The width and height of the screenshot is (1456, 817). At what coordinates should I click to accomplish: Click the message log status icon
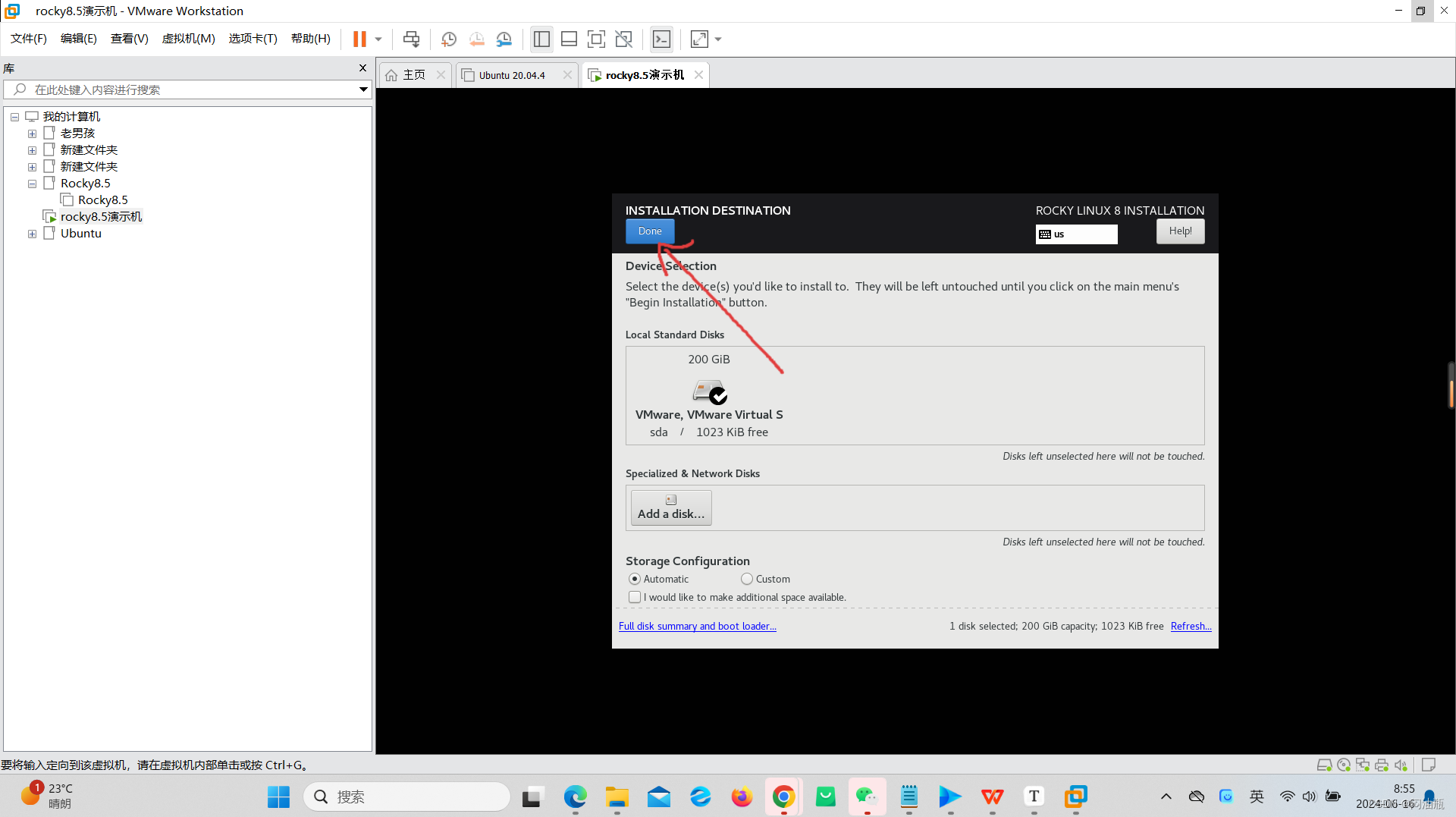pyautogui.click(x=1429, y=765)
